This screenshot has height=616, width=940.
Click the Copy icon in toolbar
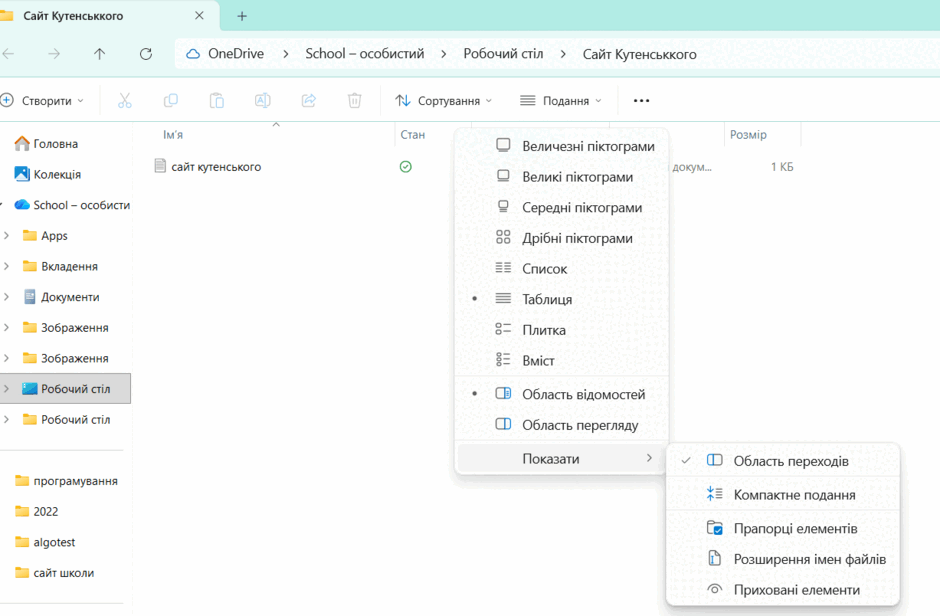pos(171,101)
